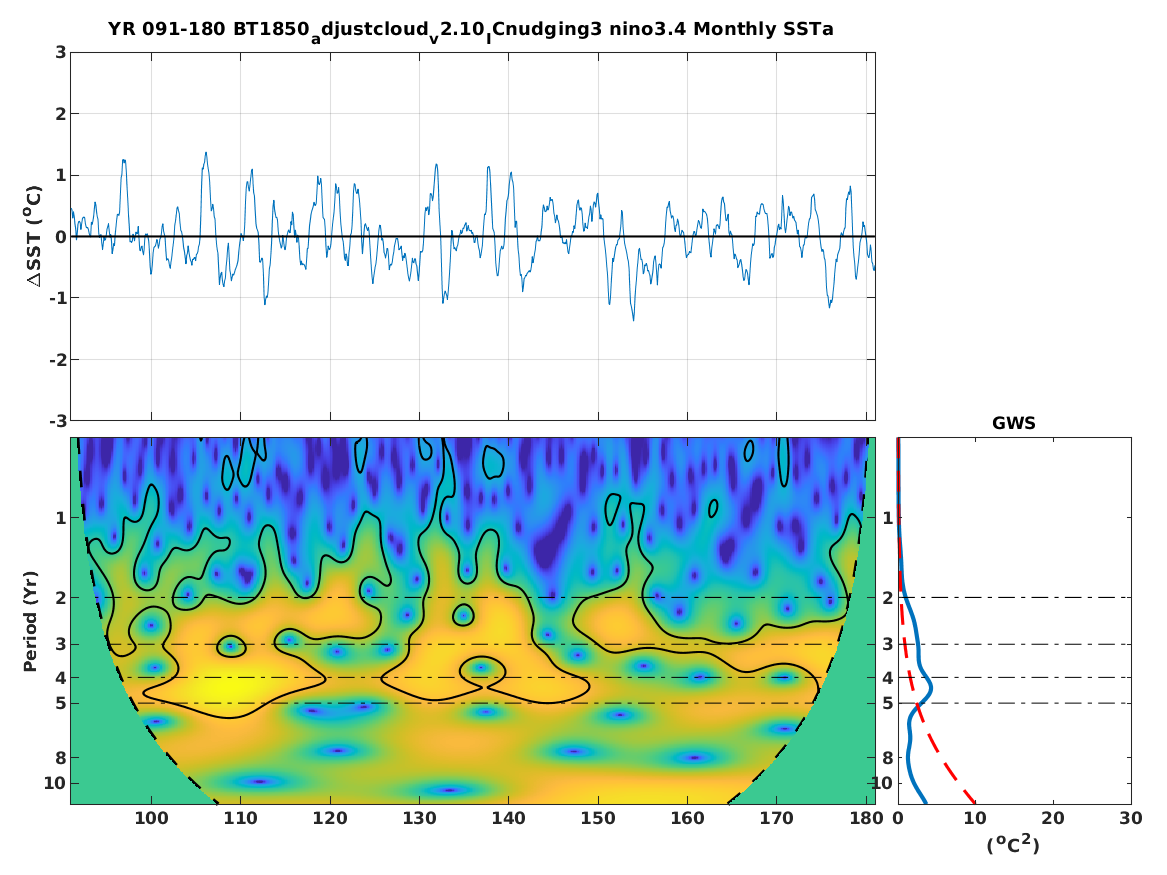Click the x-axis tick label '130'
Screen dimensions: 1167x875
pos(419,818)
